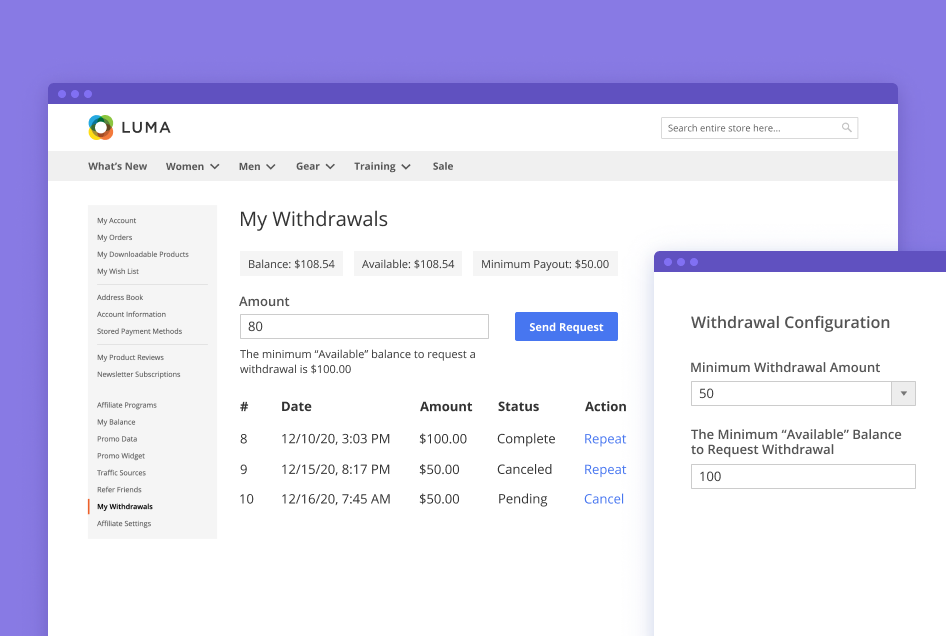Click the search magnifier icon

[x=846, y=128]
